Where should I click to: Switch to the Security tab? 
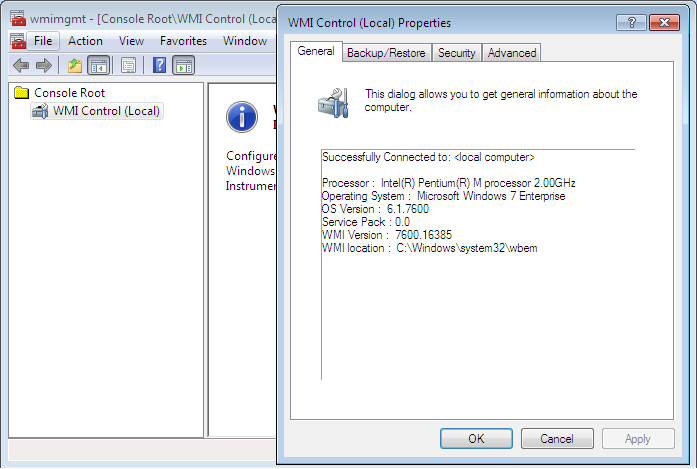point(456,53)
